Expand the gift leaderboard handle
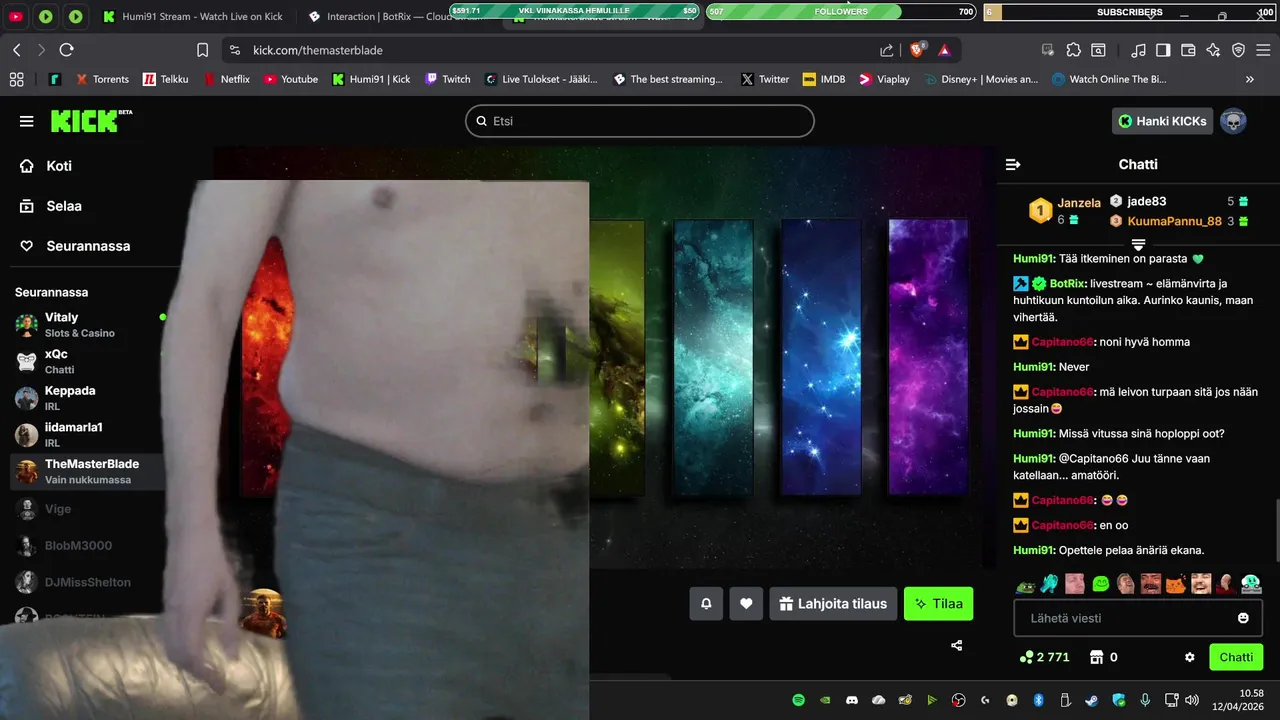 pos(1138,244)
